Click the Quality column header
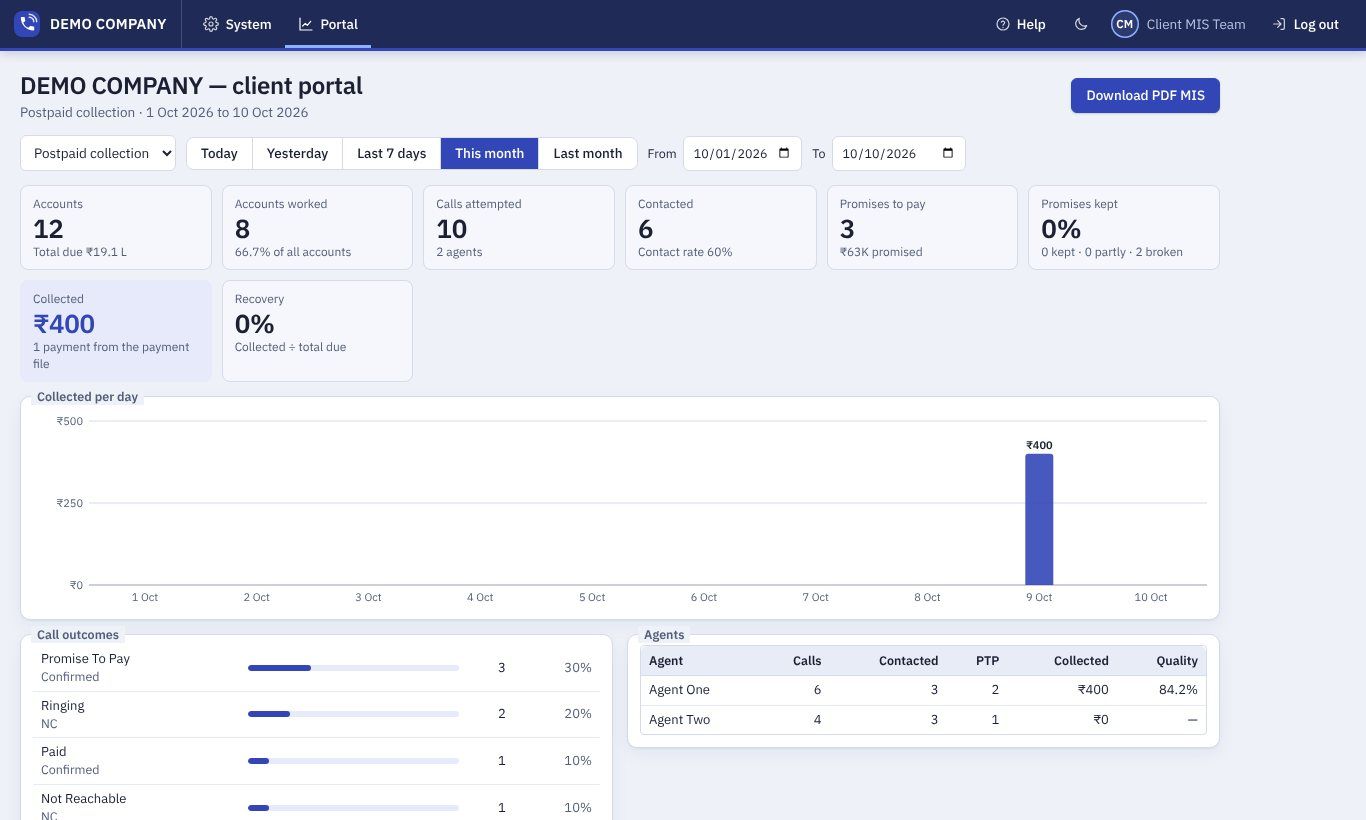 pos(1177,660)
